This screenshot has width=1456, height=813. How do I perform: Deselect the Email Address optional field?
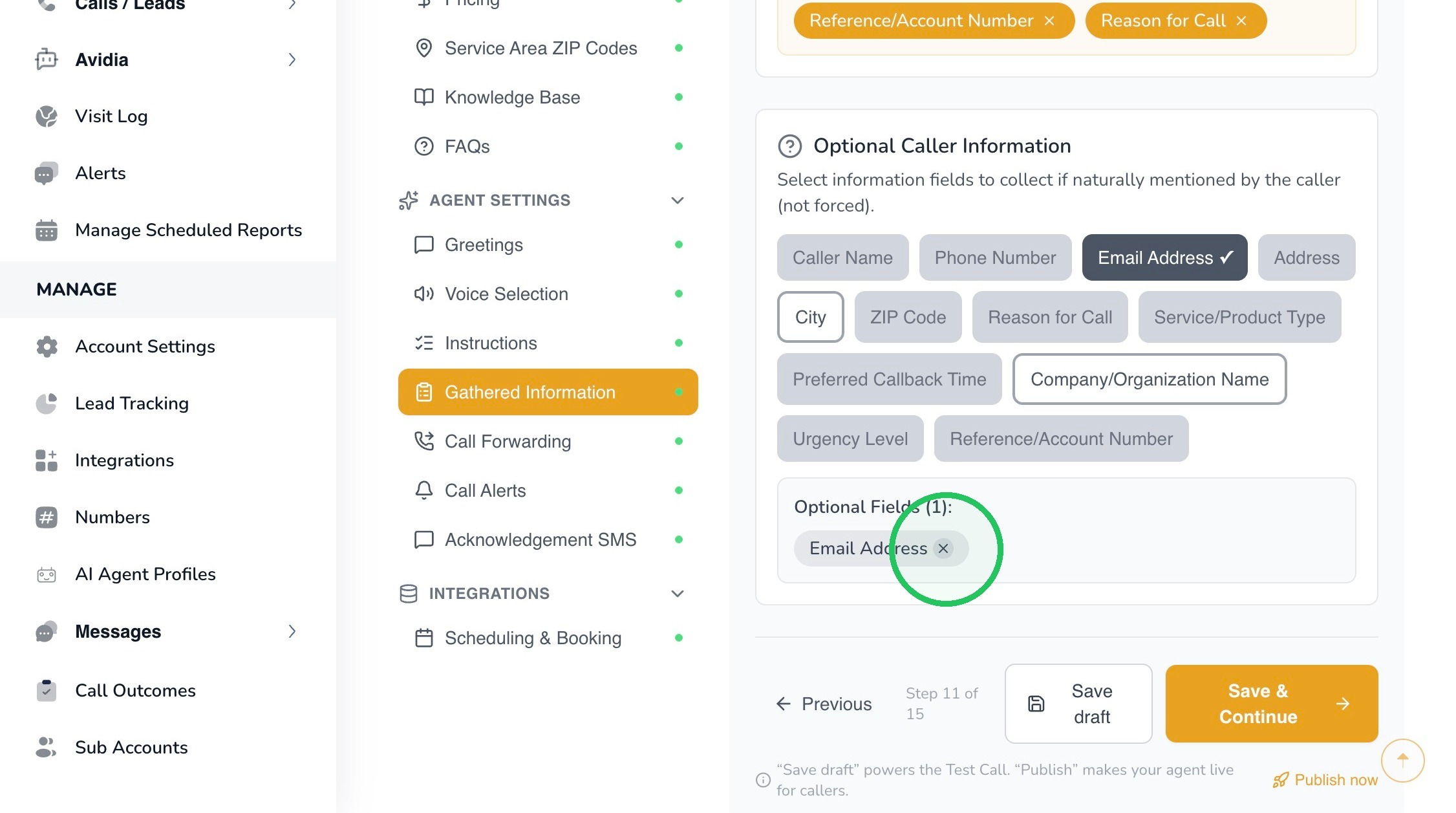(x=1164, y=257)
